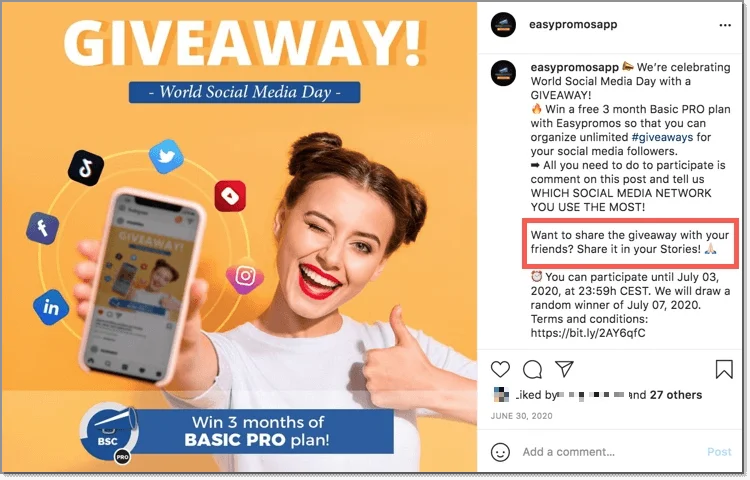This screenshot has width=750, height=480.
Task: Open easypromosapp profile picture in header
Action: [x=503, y=24]
